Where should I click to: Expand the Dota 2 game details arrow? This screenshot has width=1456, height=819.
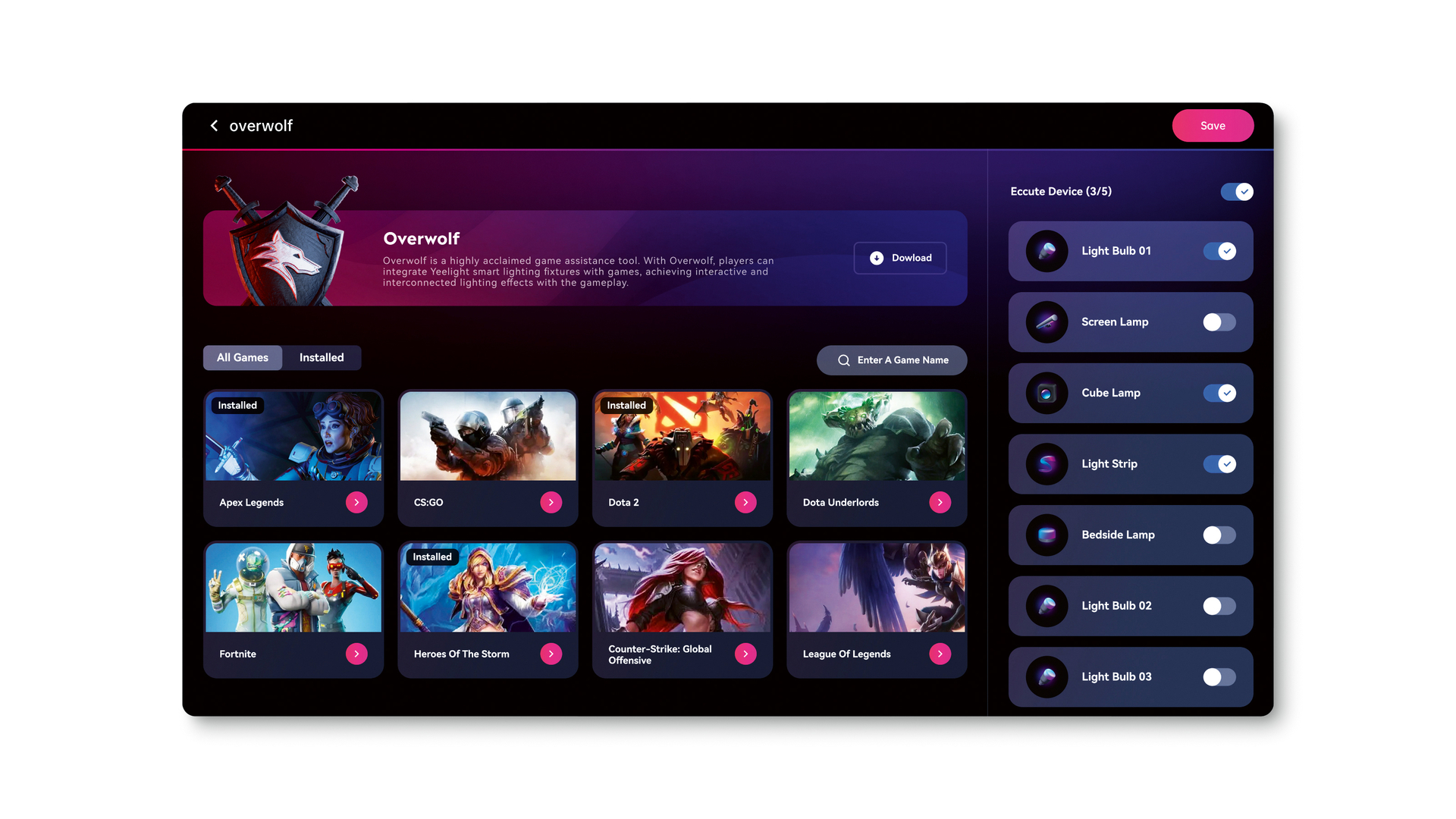(x=745, y=502)
